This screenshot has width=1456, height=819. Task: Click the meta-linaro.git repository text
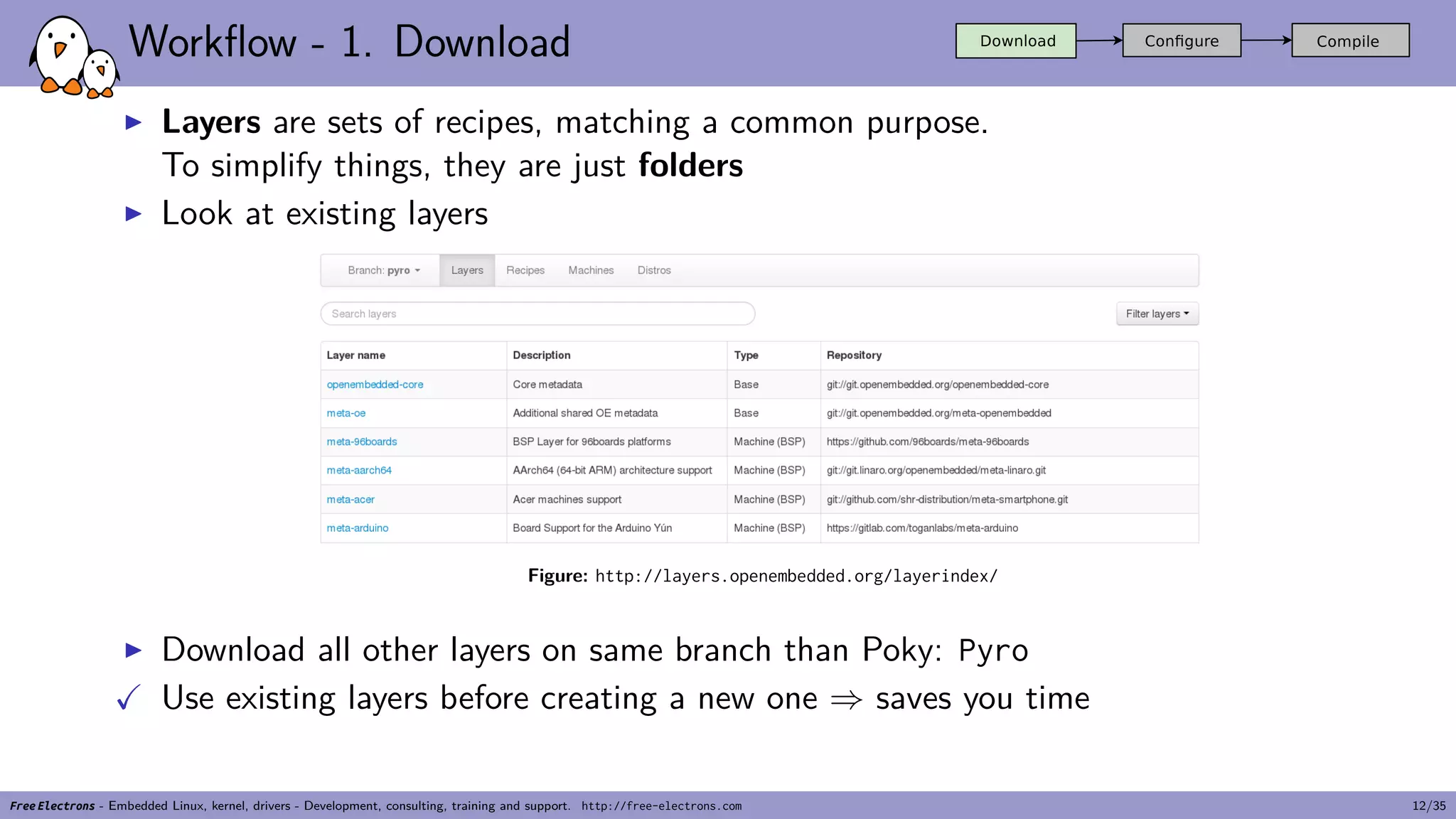[936, 470]
